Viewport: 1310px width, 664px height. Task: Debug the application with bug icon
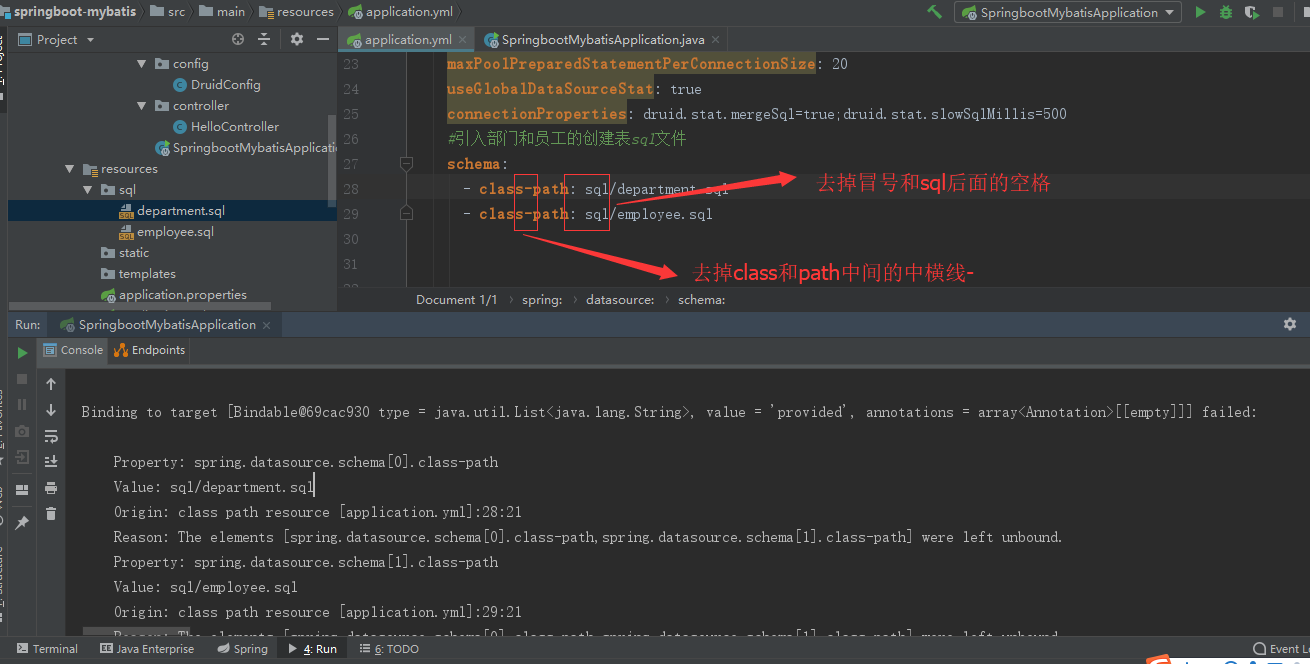[1226, 12]
